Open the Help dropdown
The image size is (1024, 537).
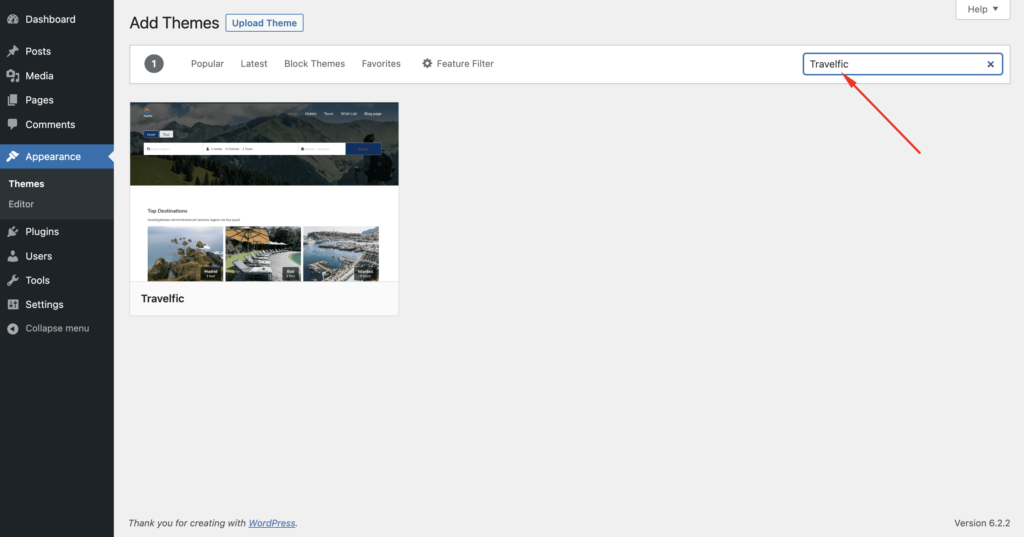(x=983, y=9)
